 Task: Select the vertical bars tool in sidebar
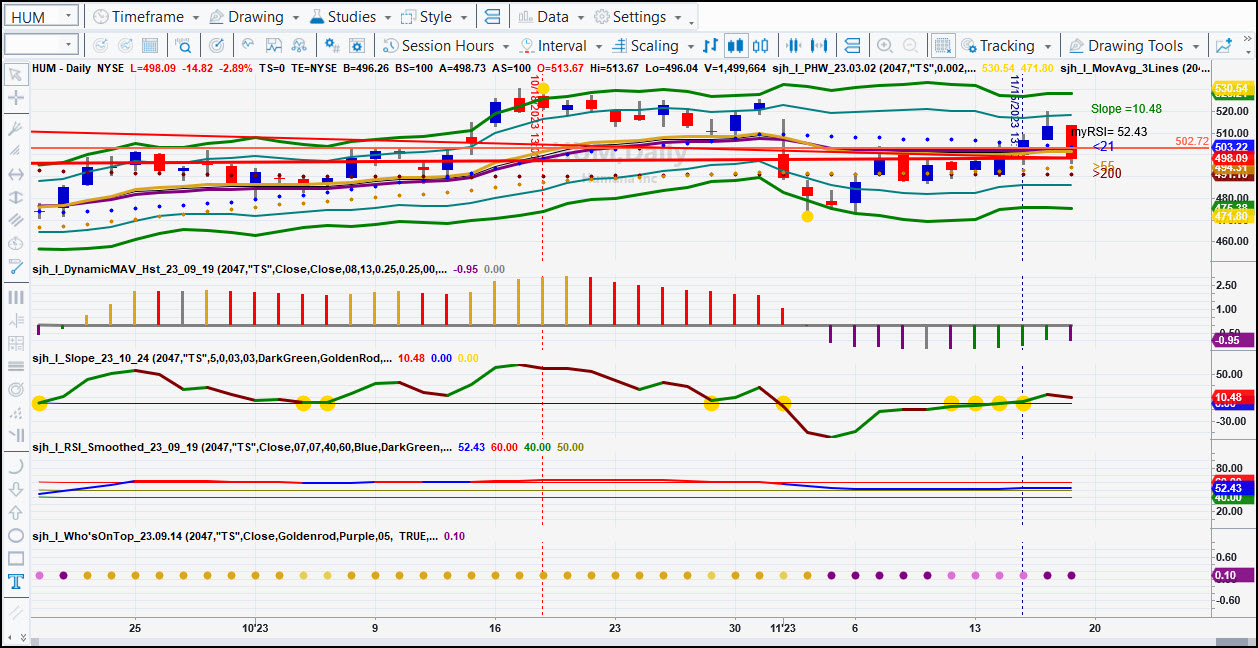[15, 297]
